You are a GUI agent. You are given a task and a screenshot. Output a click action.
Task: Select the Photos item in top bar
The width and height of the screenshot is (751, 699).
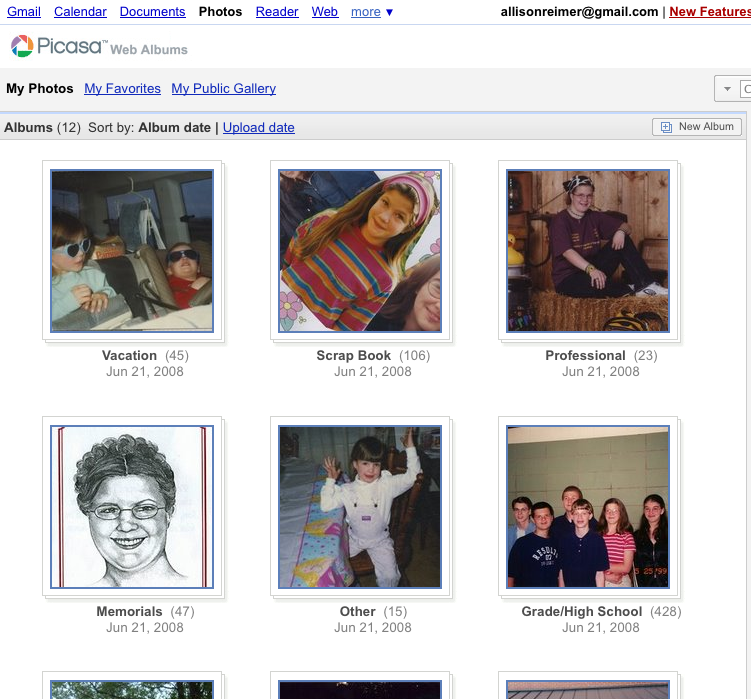[x=220, y=11]
